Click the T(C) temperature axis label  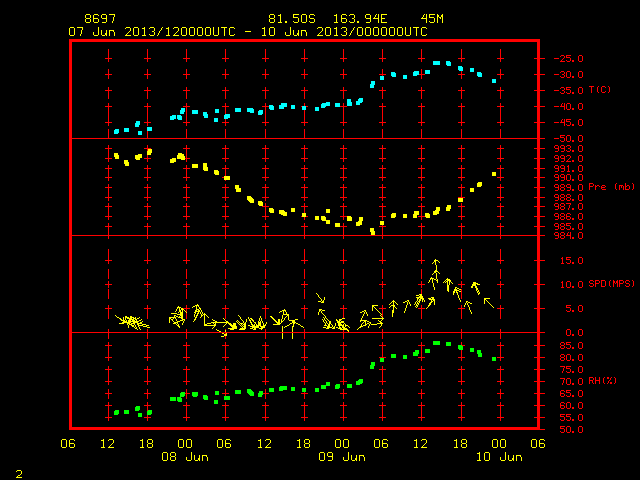600,90
